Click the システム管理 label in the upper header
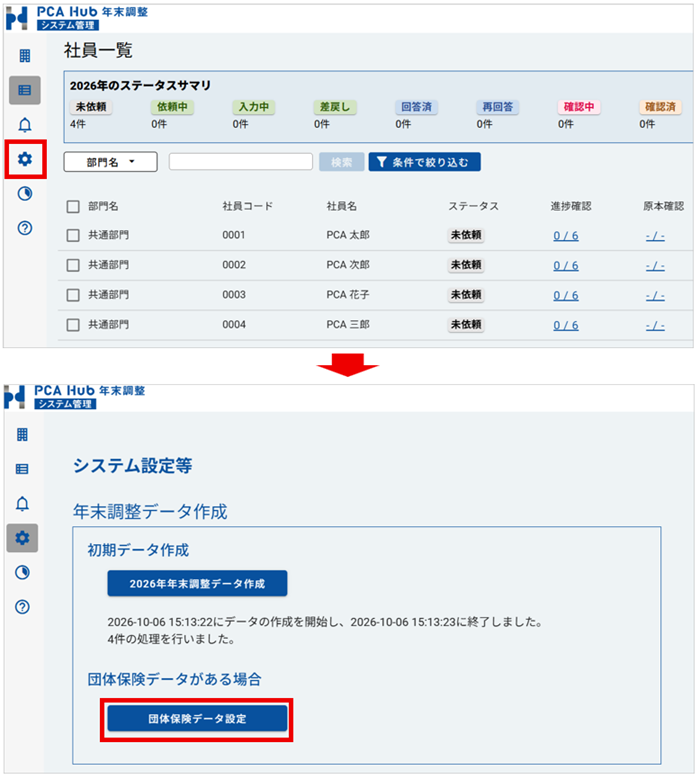 coord(68,25)
